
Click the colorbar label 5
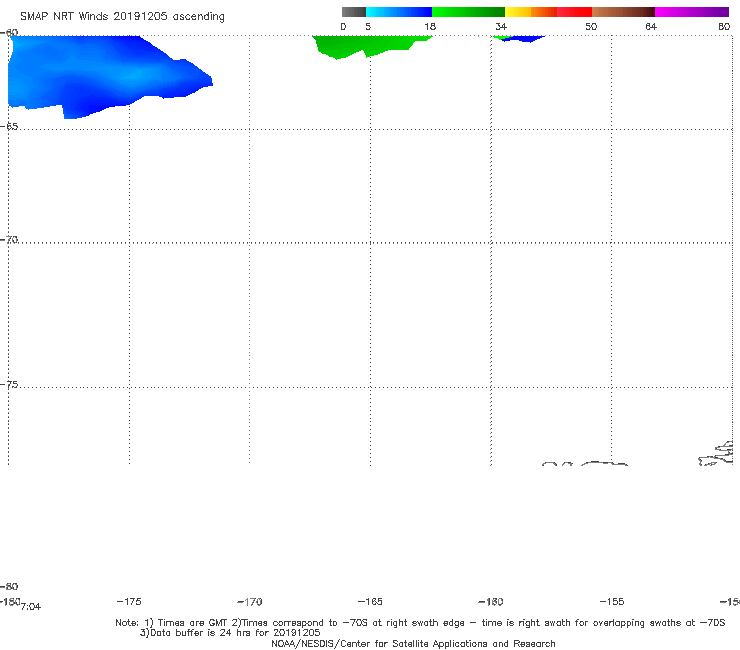point(368,26)
